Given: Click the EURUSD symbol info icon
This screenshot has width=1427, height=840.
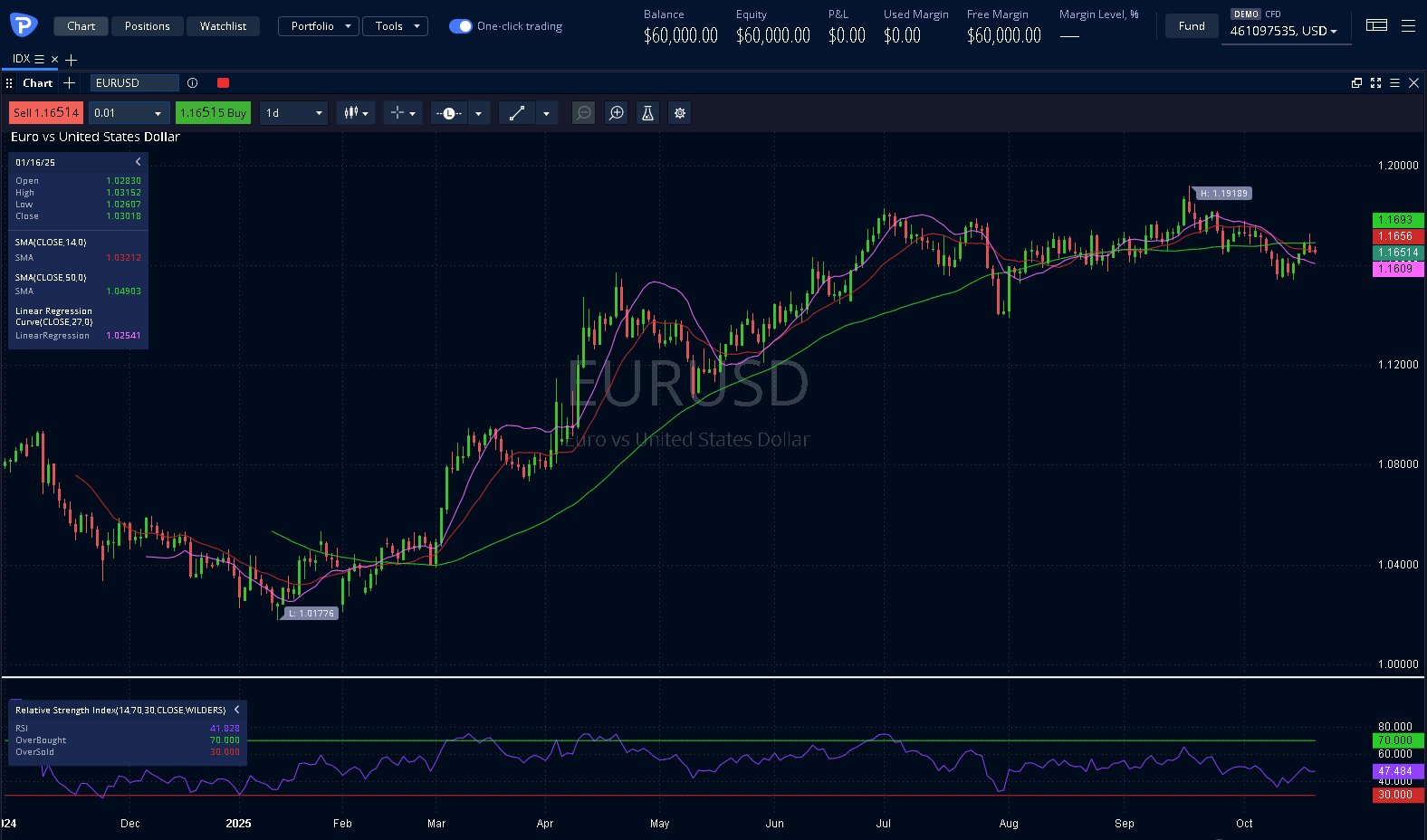Looking at the screenshot, I should pos(192,83).
